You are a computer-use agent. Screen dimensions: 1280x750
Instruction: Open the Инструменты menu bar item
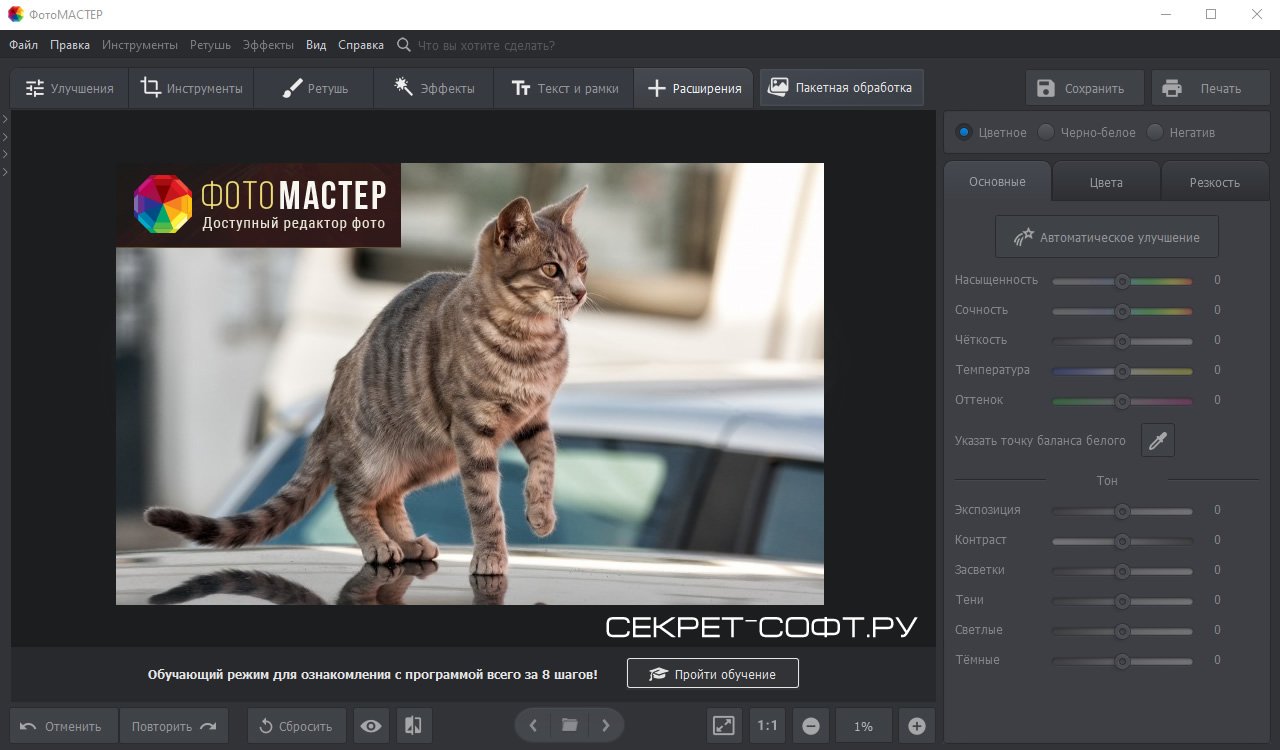[140, 45]
